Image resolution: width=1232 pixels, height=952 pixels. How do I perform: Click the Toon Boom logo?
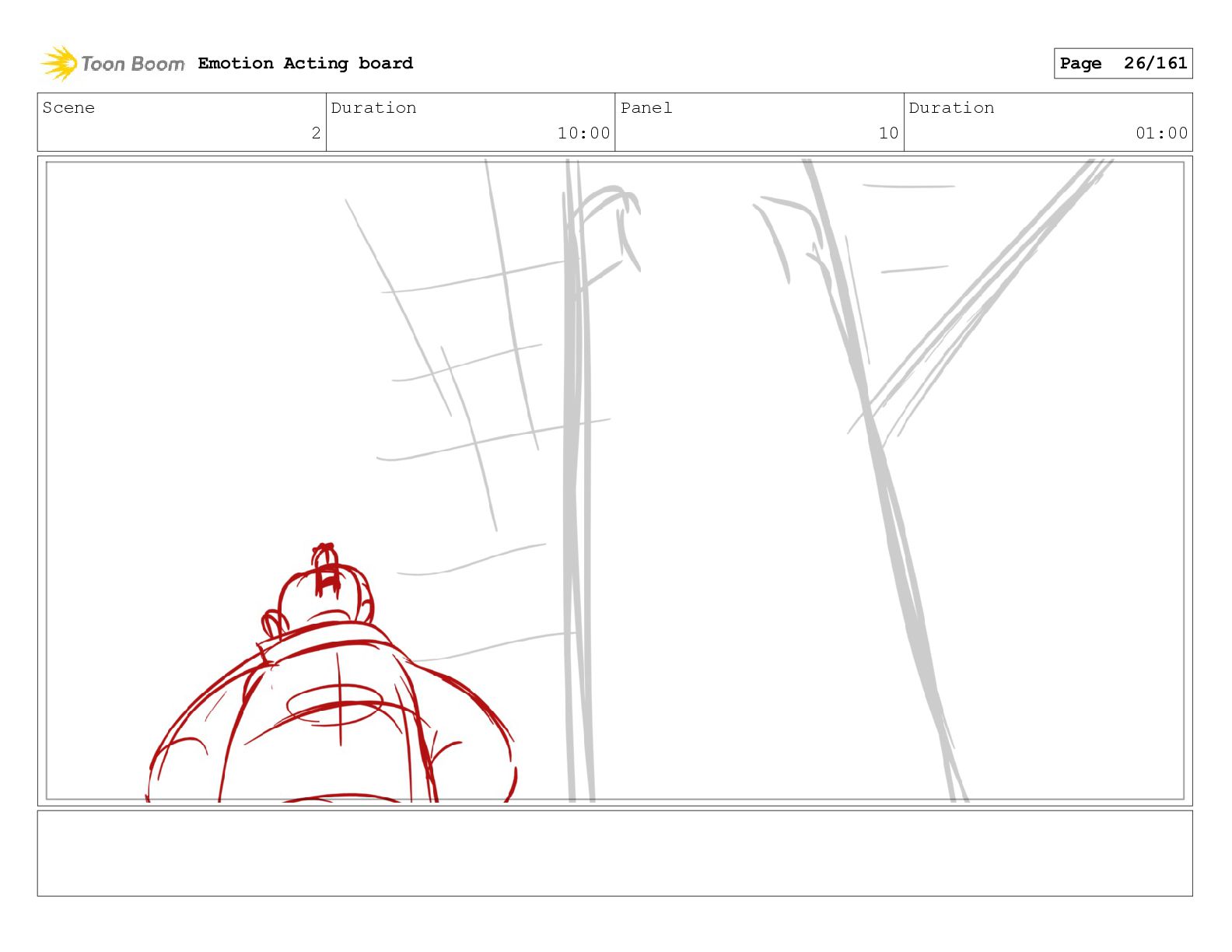coord(113,63)
